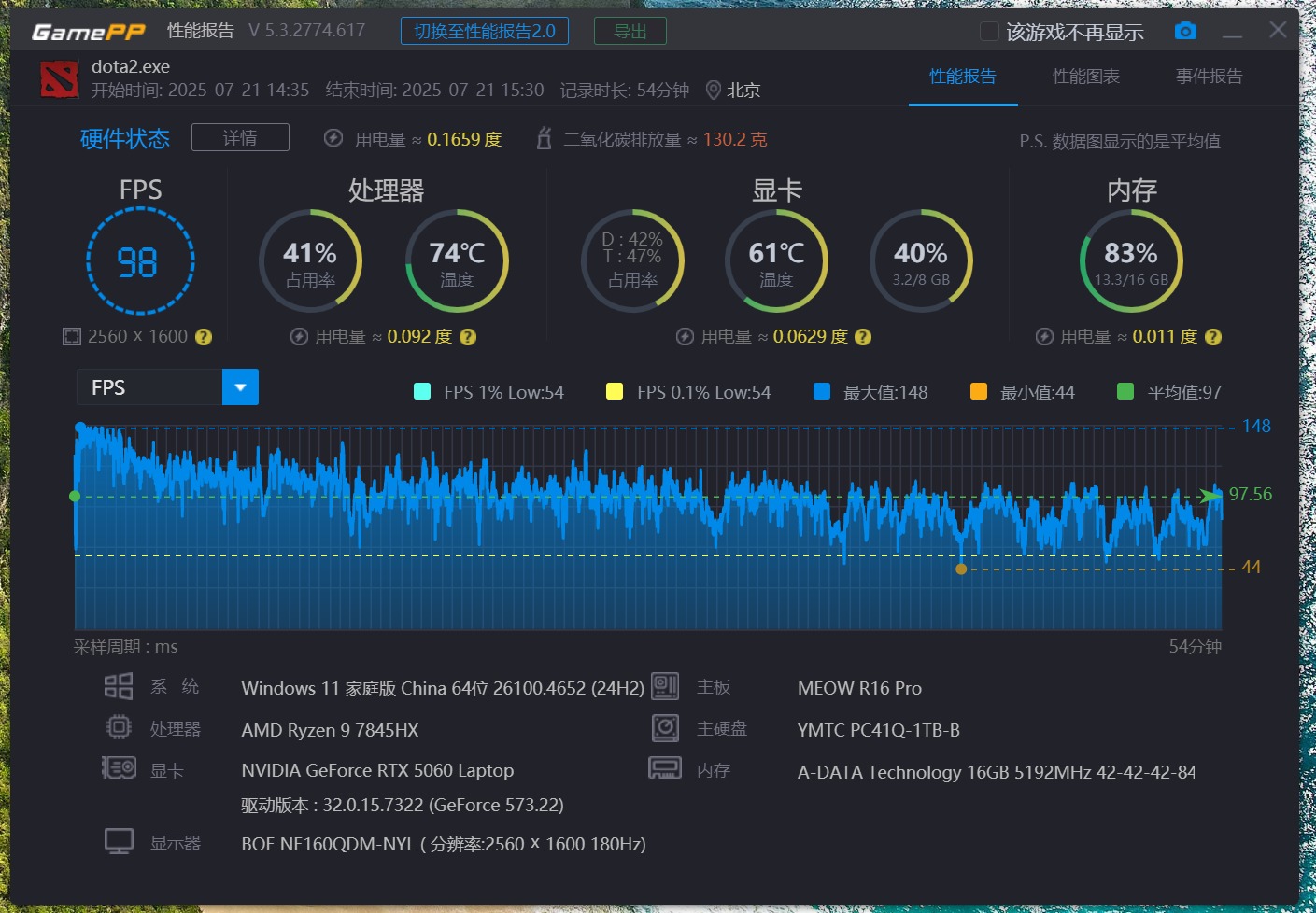Click the GamePP logo
The height and width of the screenshot is (913, 1316).
pyautogui.click(x=89, y=32)
